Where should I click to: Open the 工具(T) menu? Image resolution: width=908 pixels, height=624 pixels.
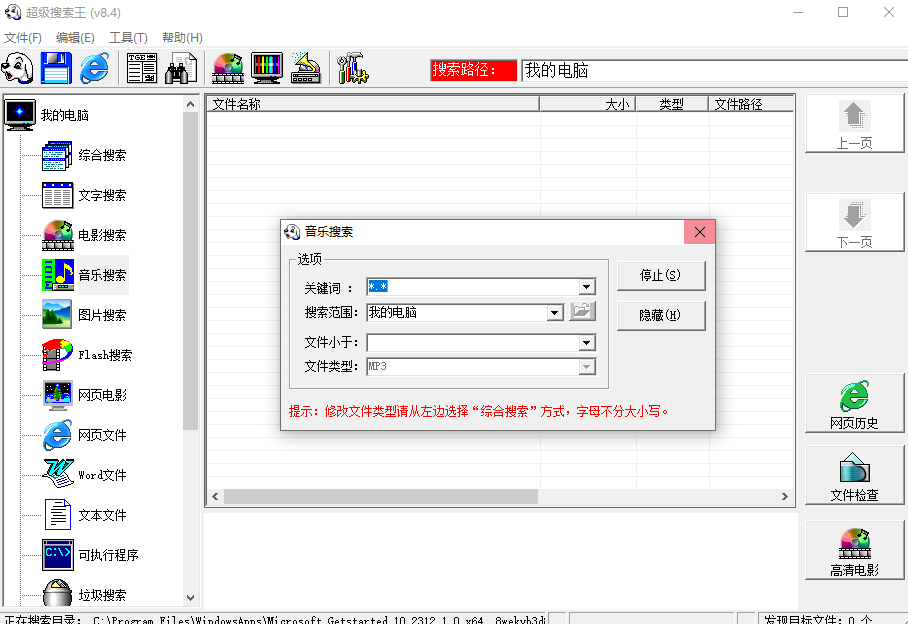point(129,38)
